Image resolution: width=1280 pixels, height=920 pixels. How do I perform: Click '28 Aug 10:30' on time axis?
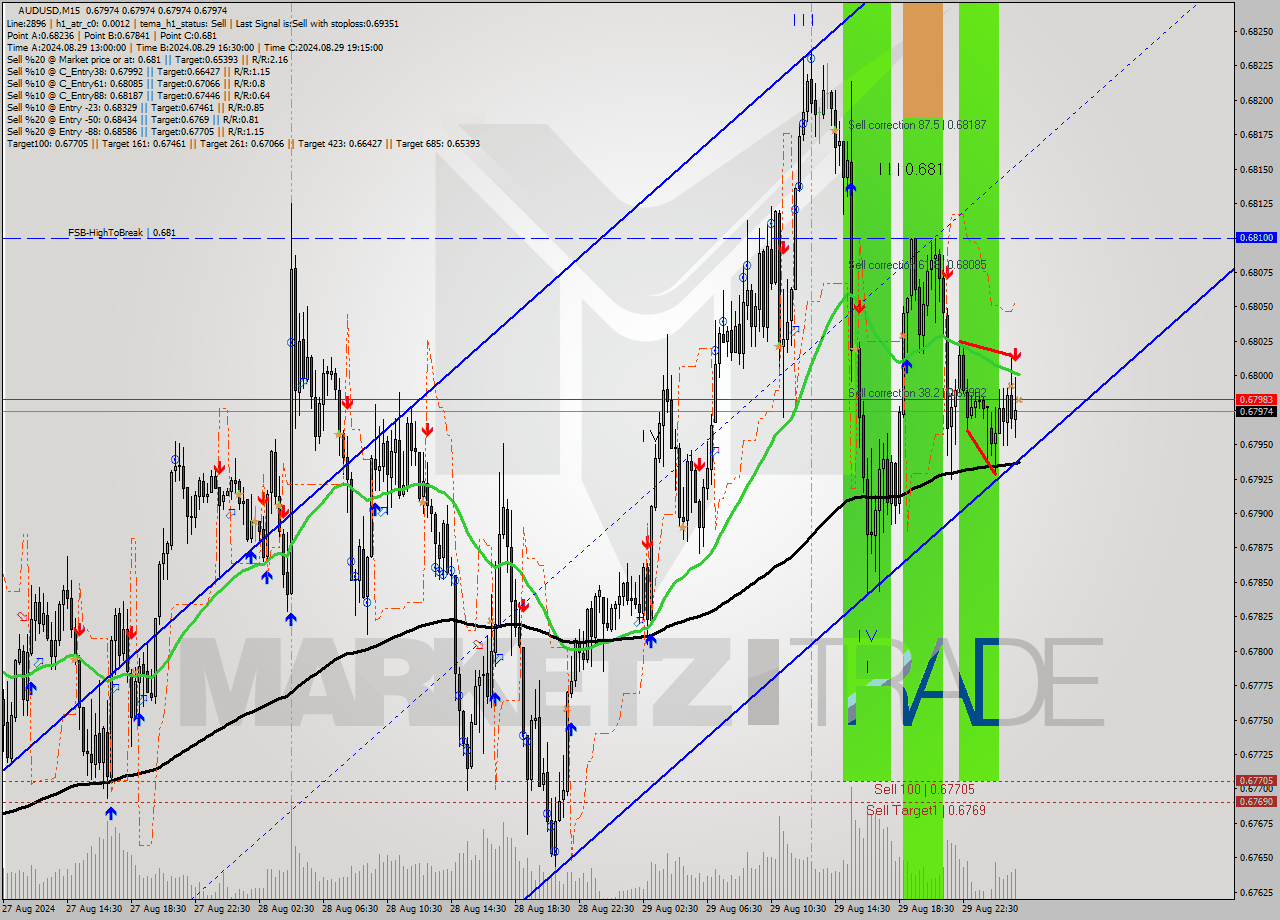point(414,909)
